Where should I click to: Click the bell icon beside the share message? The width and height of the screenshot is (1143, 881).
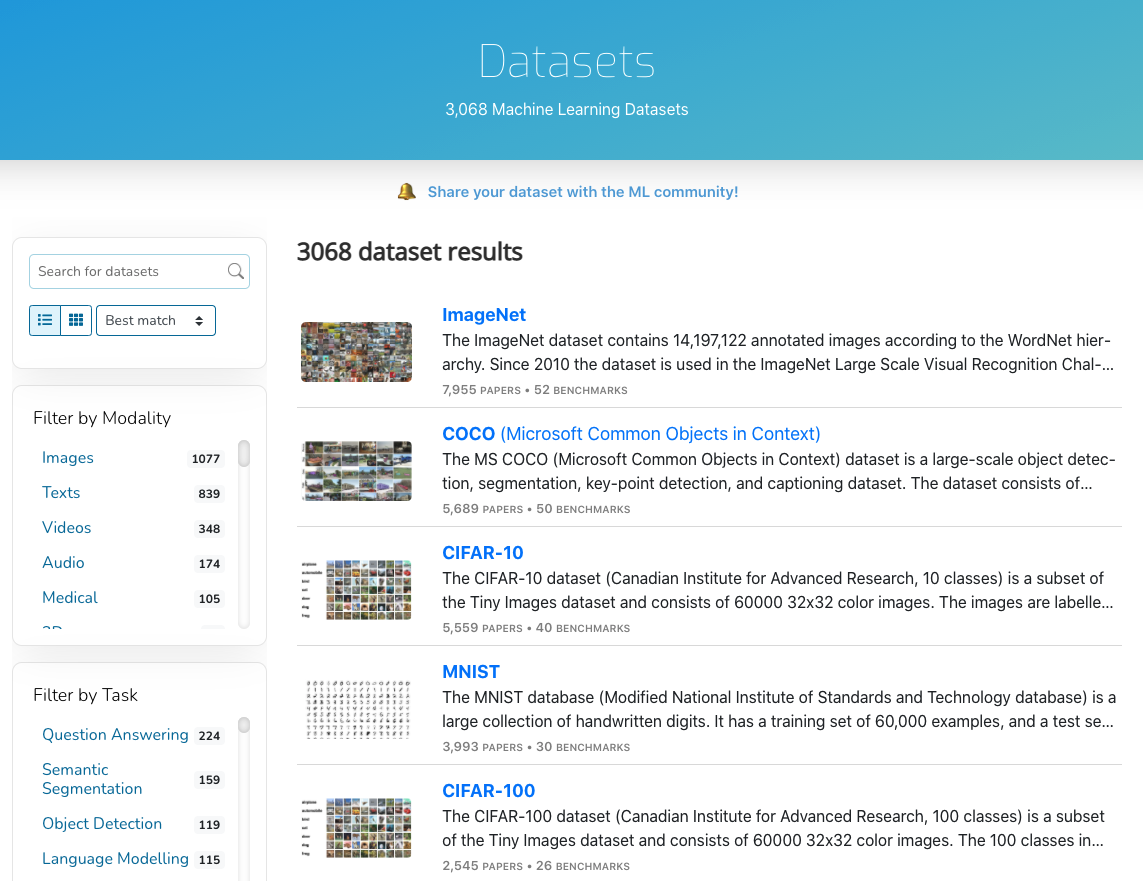(x=407, y=192)
